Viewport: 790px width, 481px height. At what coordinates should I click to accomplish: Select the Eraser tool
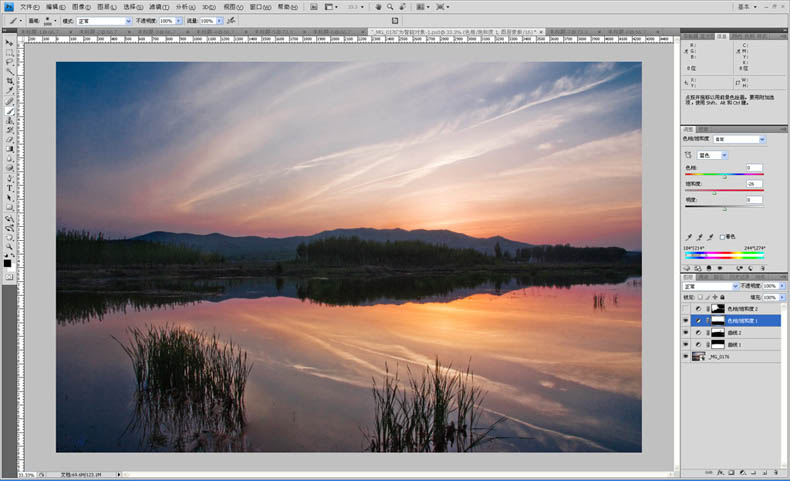9,139
